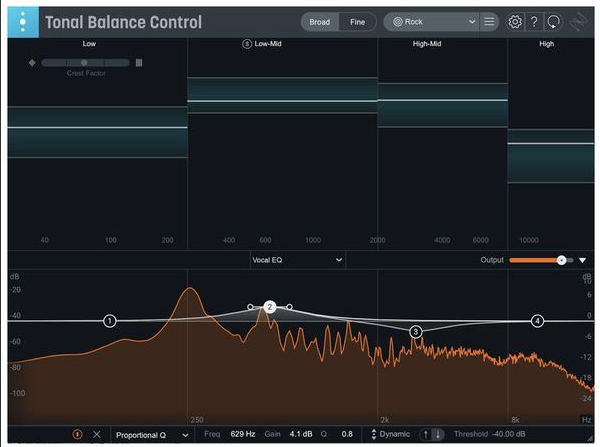Expand the Output triangle menu
This screenshot has width=600, height=447.
pos(582,260)
